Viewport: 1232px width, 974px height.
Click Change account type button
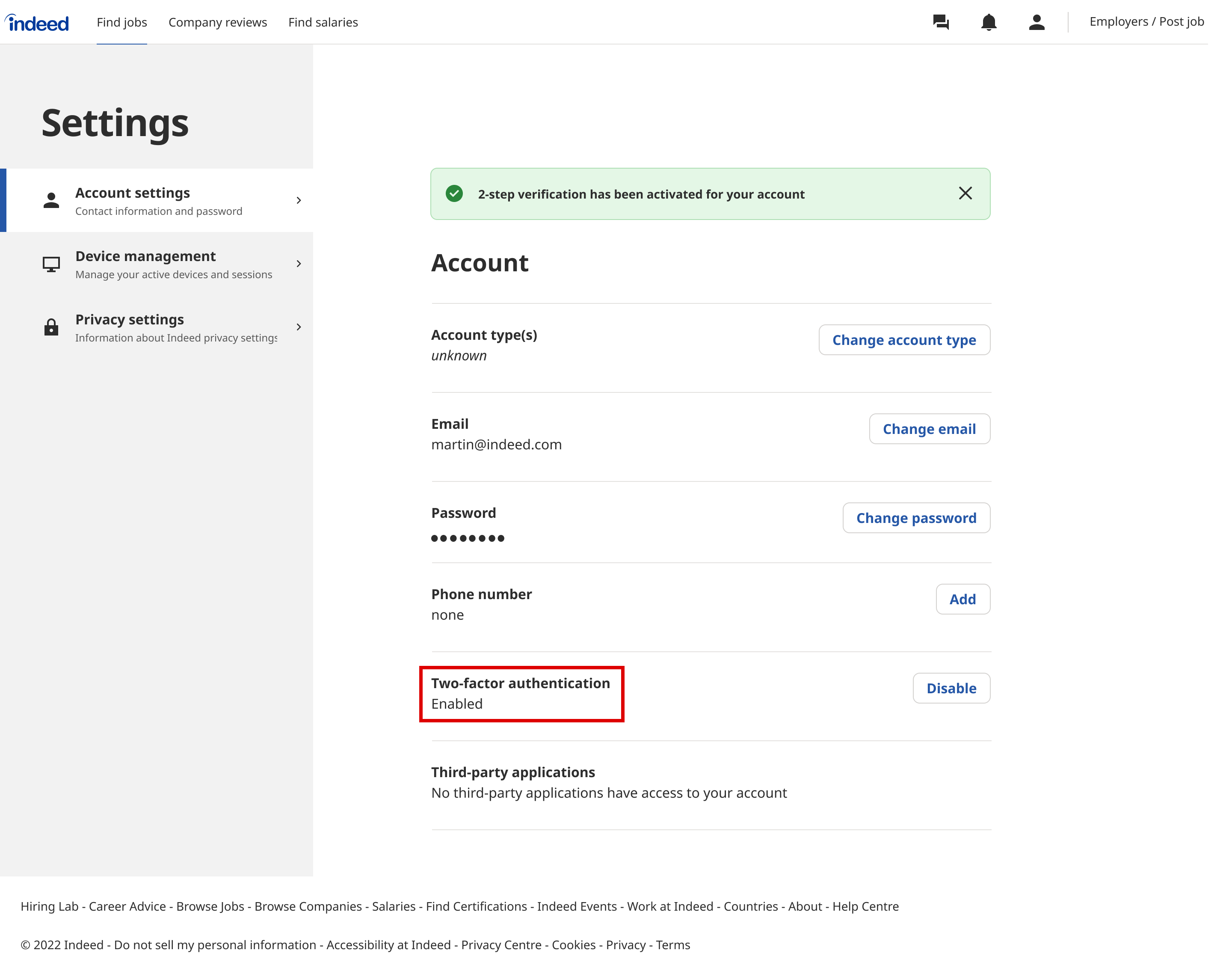tap(903, 340)
